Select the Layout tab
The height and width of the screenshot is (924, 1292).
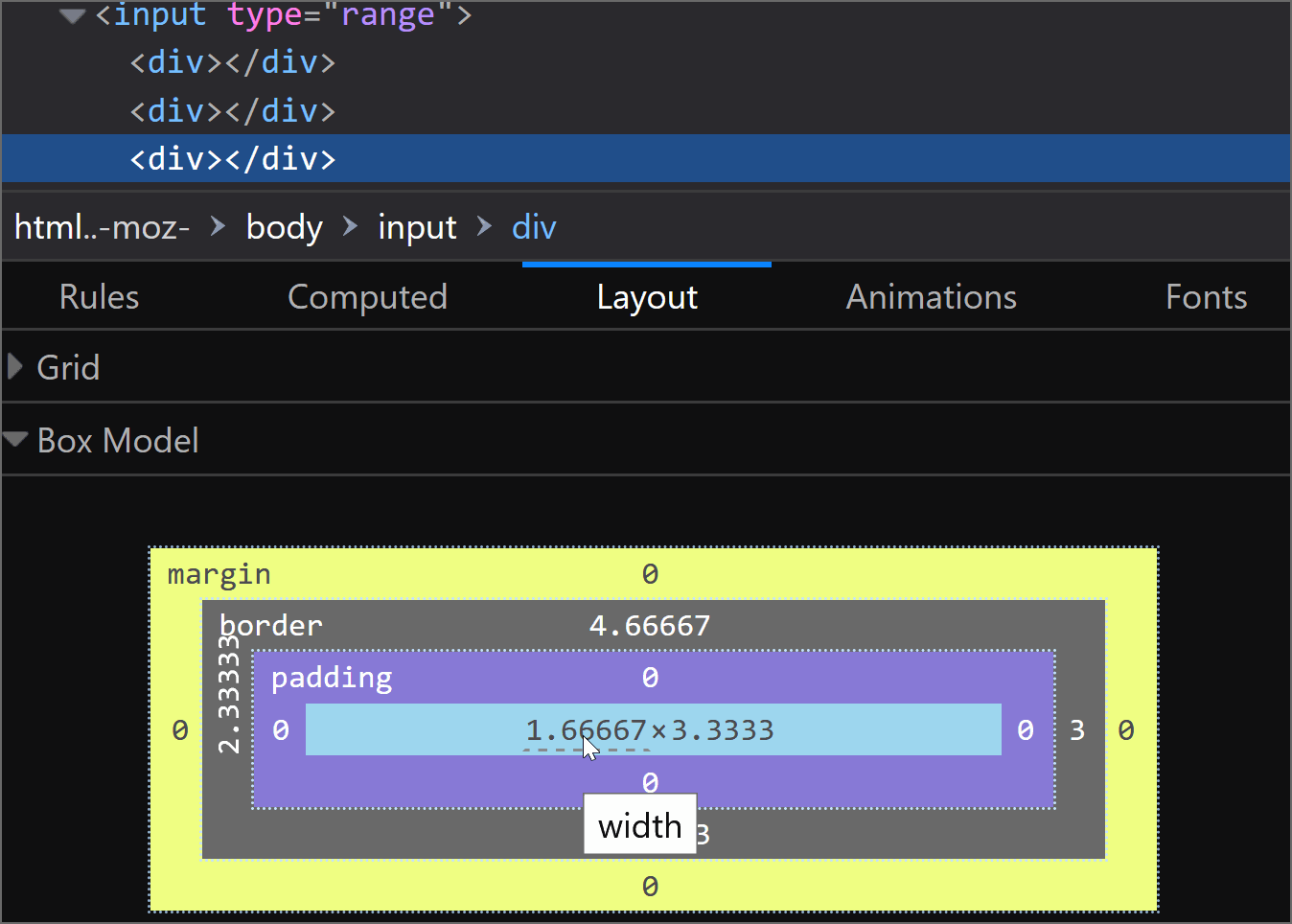click(x=647, y=297)
